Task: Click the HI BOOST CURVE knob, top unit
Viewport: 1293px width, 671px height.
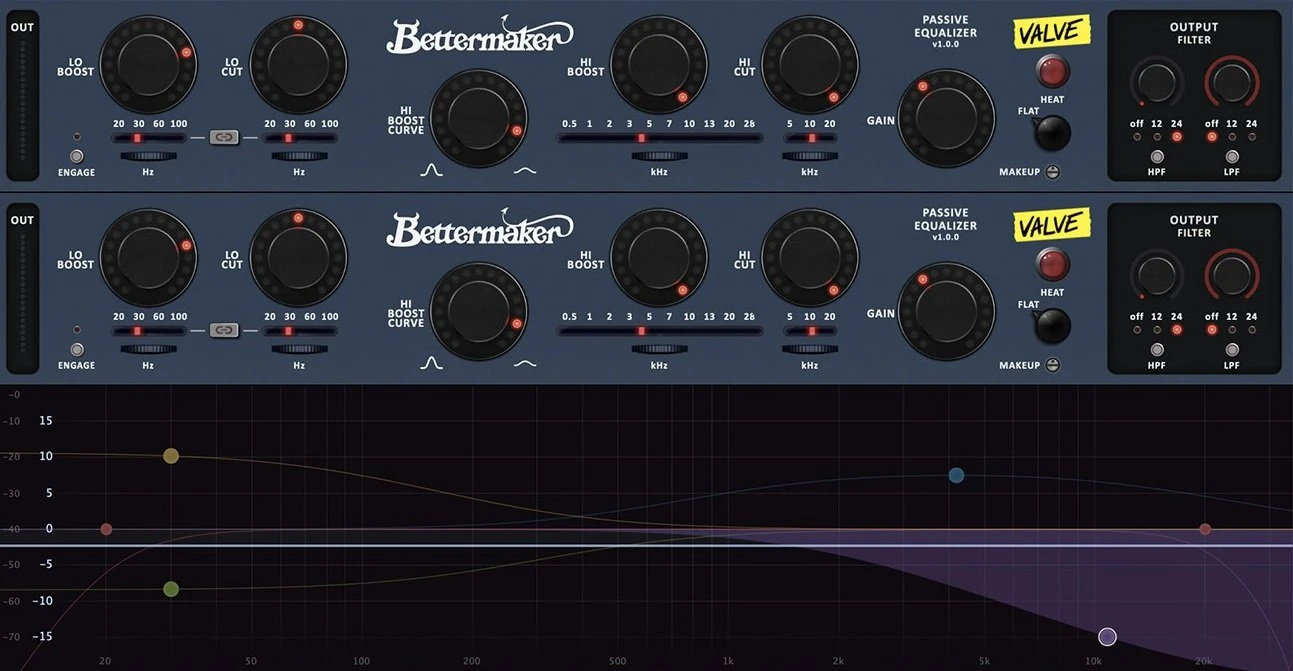Action: tap(479, 118)
